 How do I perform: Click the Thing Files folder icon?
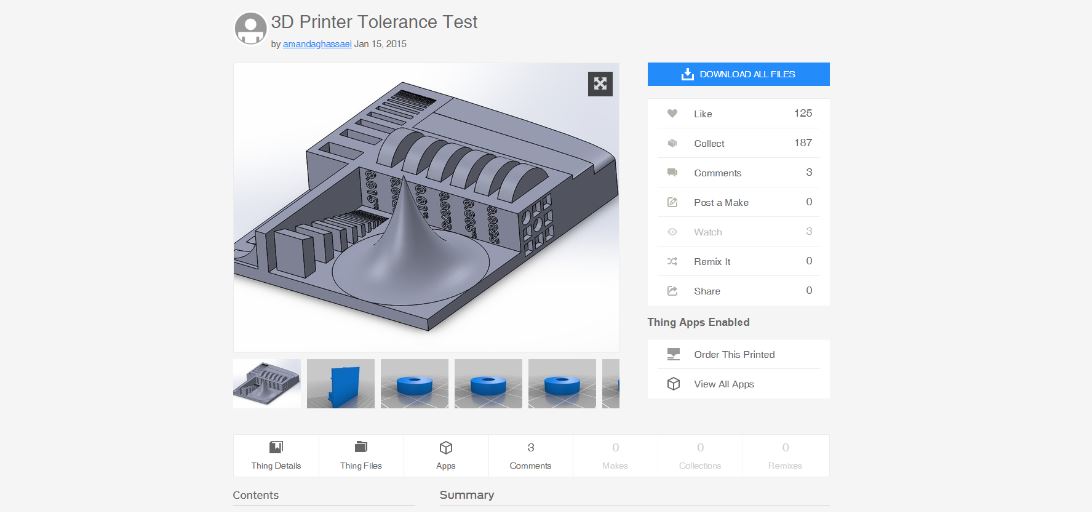tap(361, 447)
